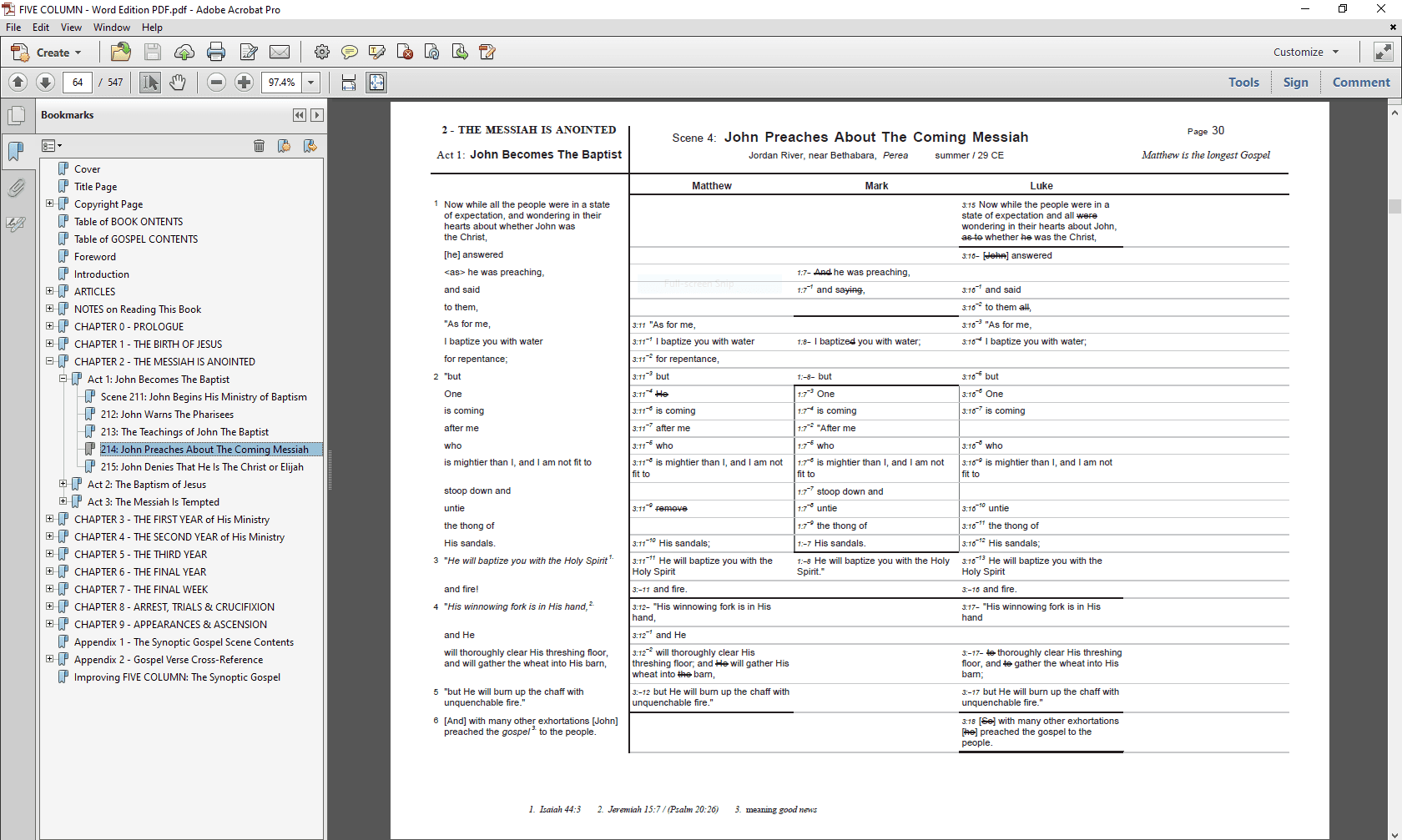Go to the previous page with the up arrow

coord(18,82)
